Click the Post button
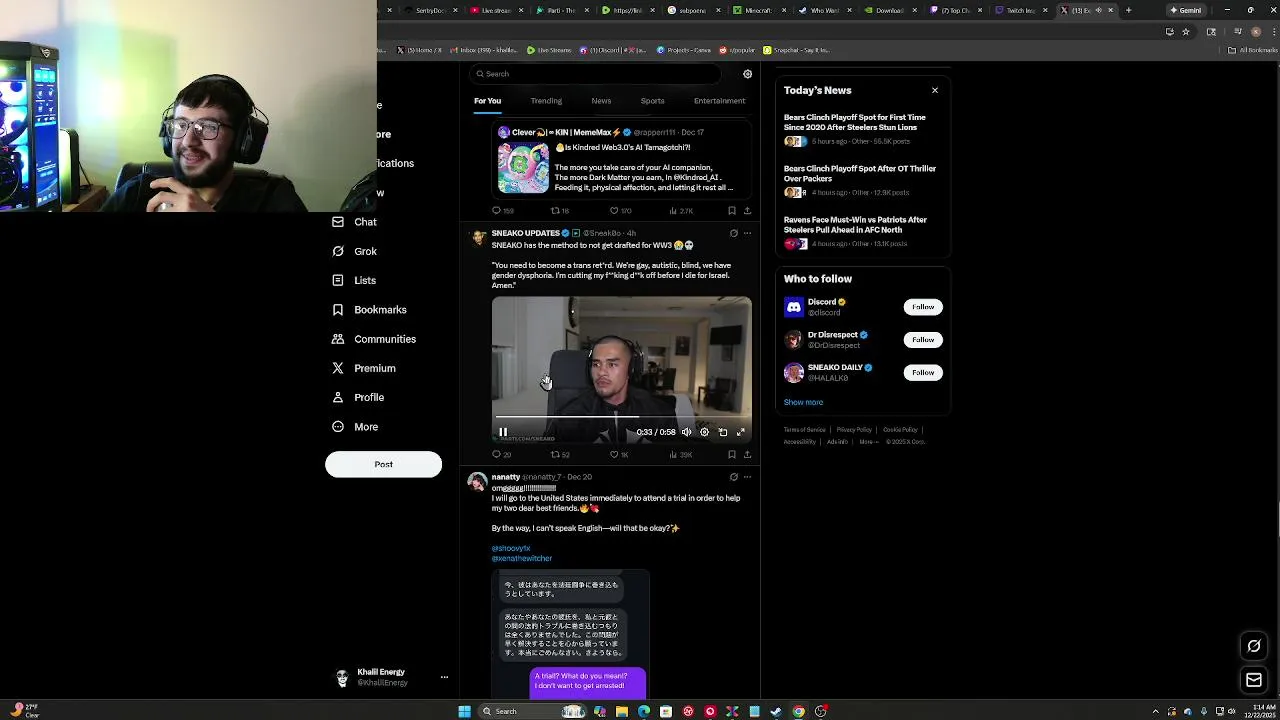This screenshot has height=720, width=1280. pyautogui.click(x=383, y=464)
